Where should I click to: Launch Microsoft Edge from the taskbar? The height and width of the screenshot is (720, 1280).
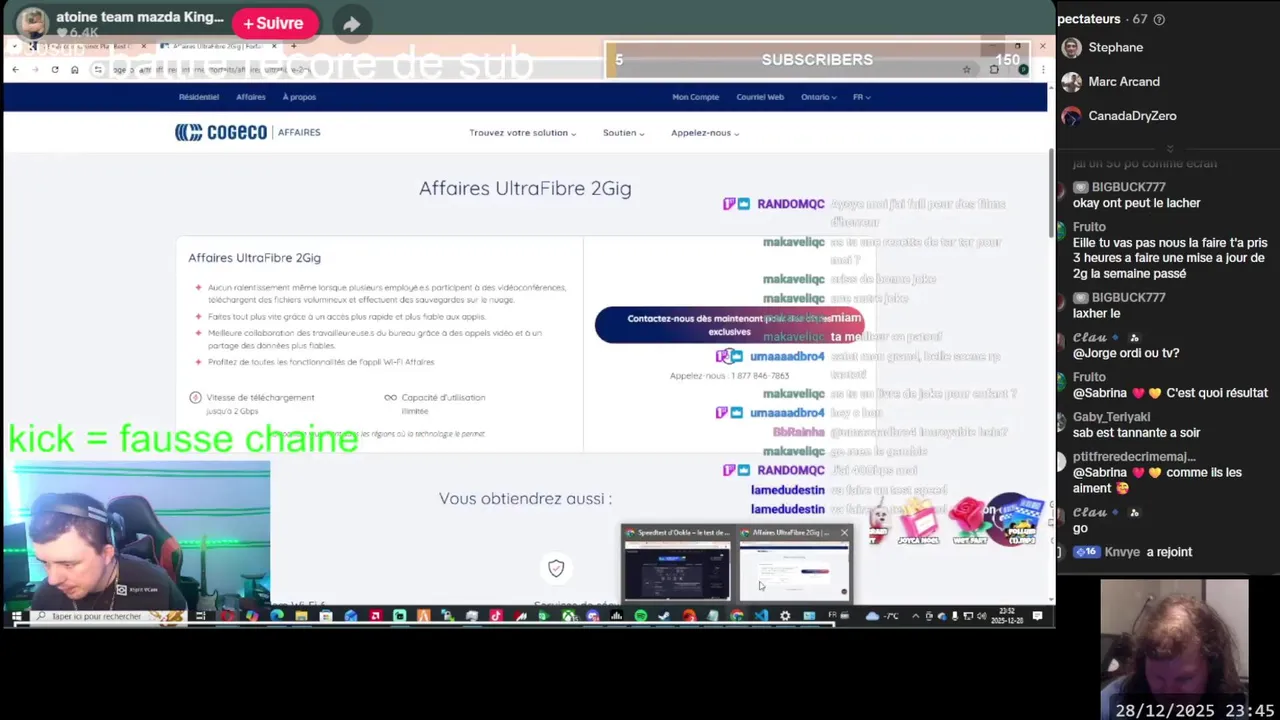point(277,616)
